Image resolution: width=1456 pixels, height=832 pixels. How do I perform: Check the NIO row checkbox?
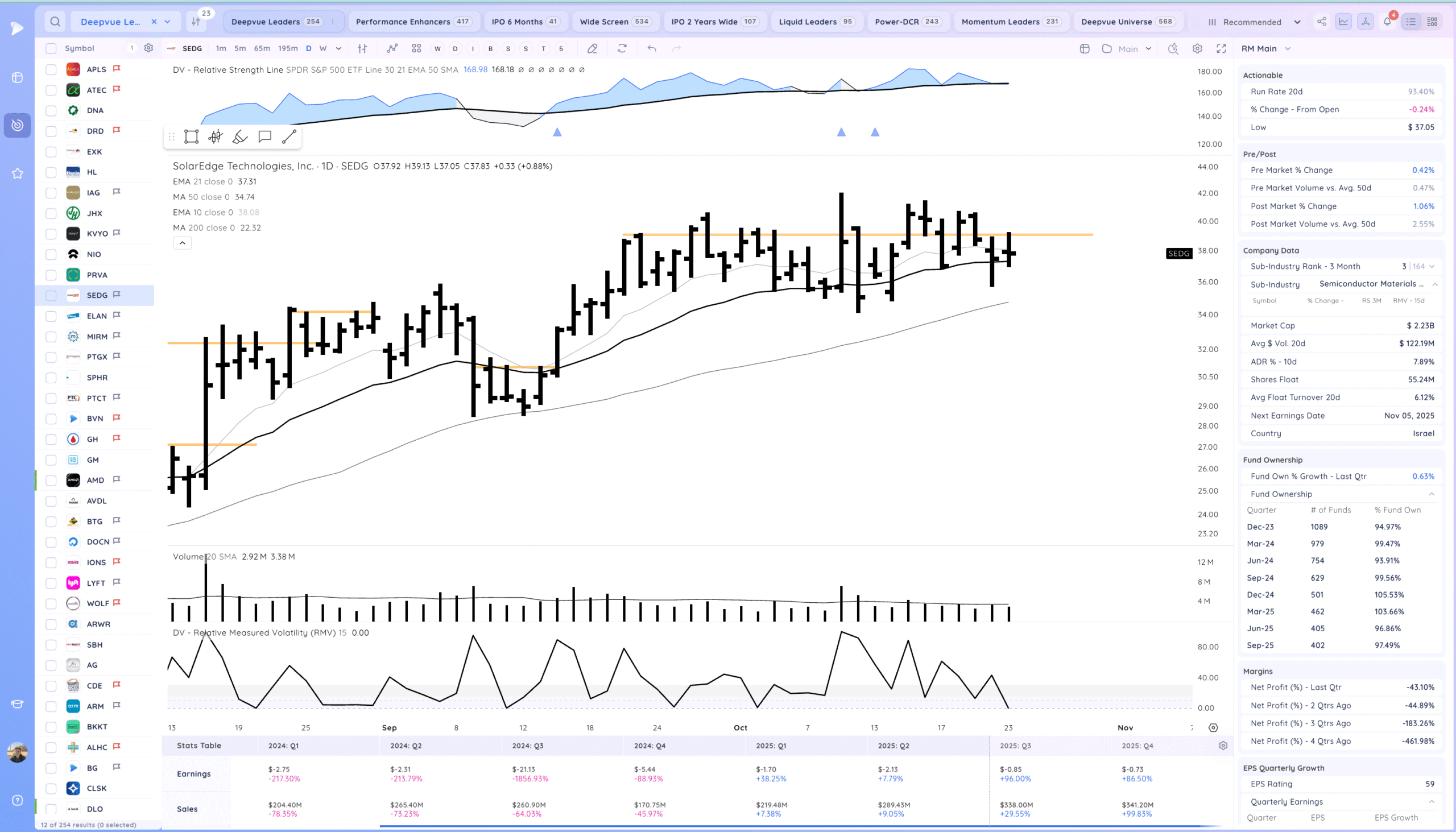pos(51,254)
